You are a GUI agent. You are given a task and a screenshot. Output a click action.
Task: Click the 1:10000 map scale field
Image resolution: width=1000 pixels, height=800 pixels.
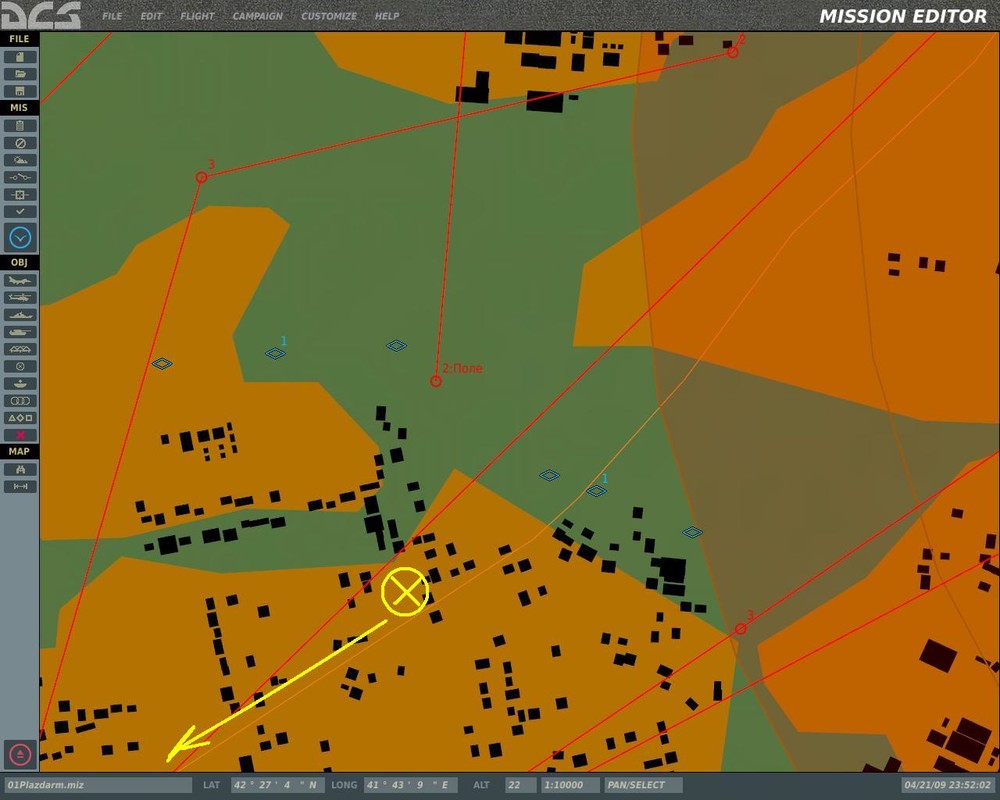click(x=570, y=785)
